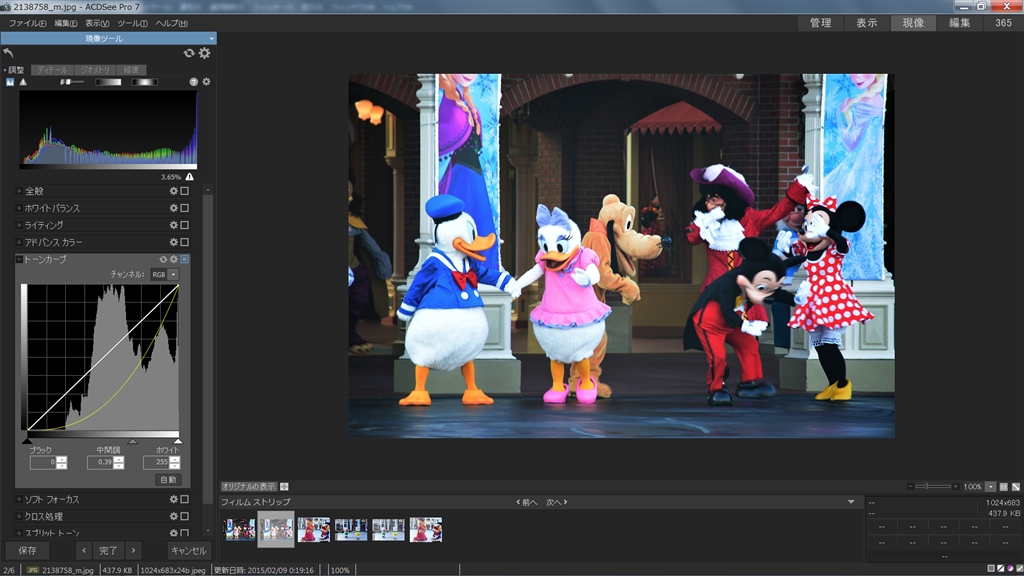Image resolution: width=1024 pixels, height=576 pixels.
Task: Open the zoom percentage dropdown arrow
Action: point(991,486)
